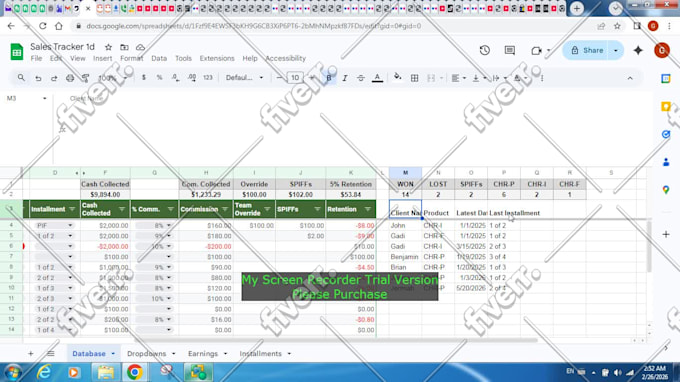Open vertical align options

coord(479,78)
